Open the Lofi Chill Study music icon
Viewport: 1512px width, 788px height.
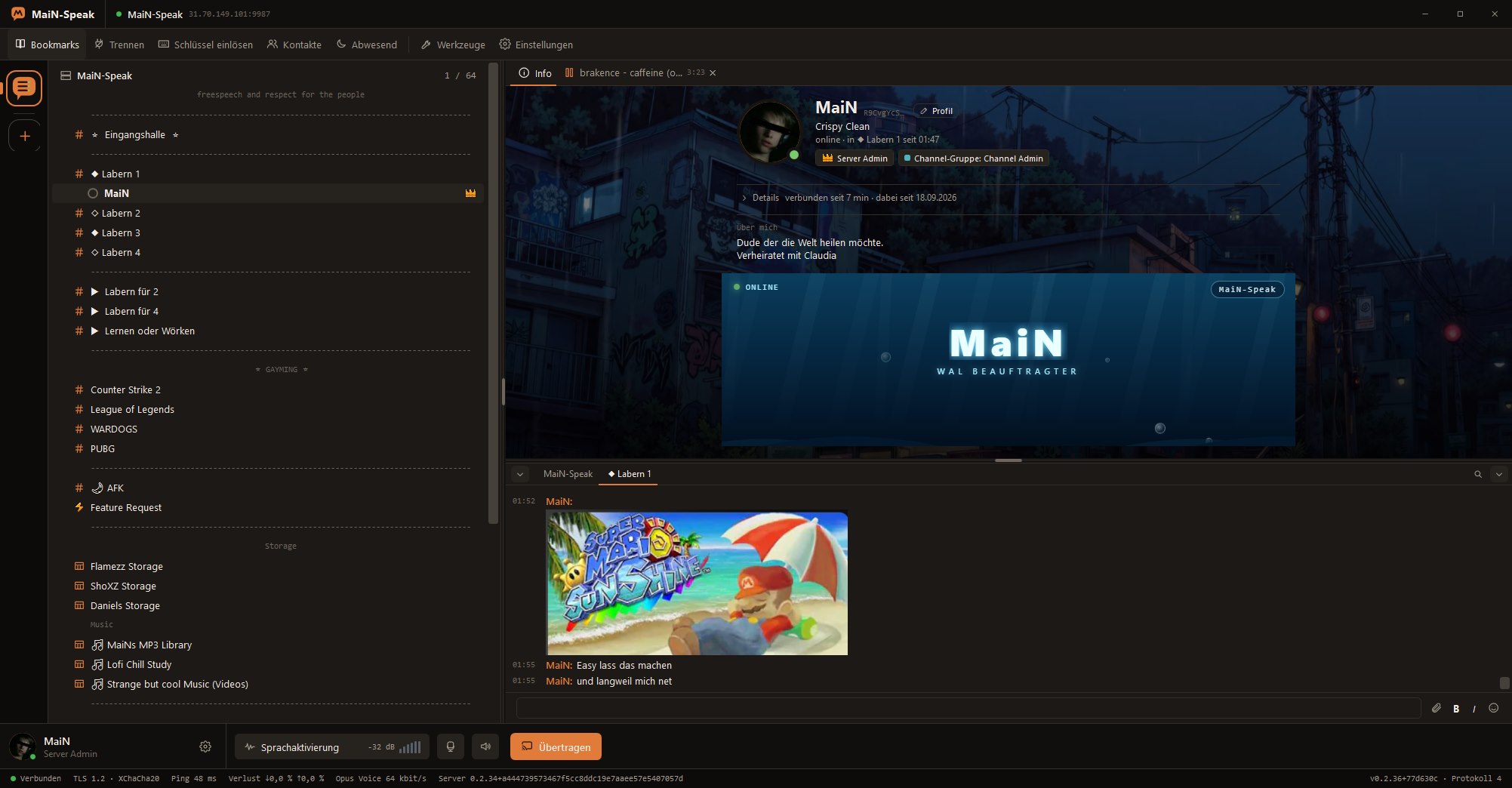pyautogui.click(x=97, y=665)
